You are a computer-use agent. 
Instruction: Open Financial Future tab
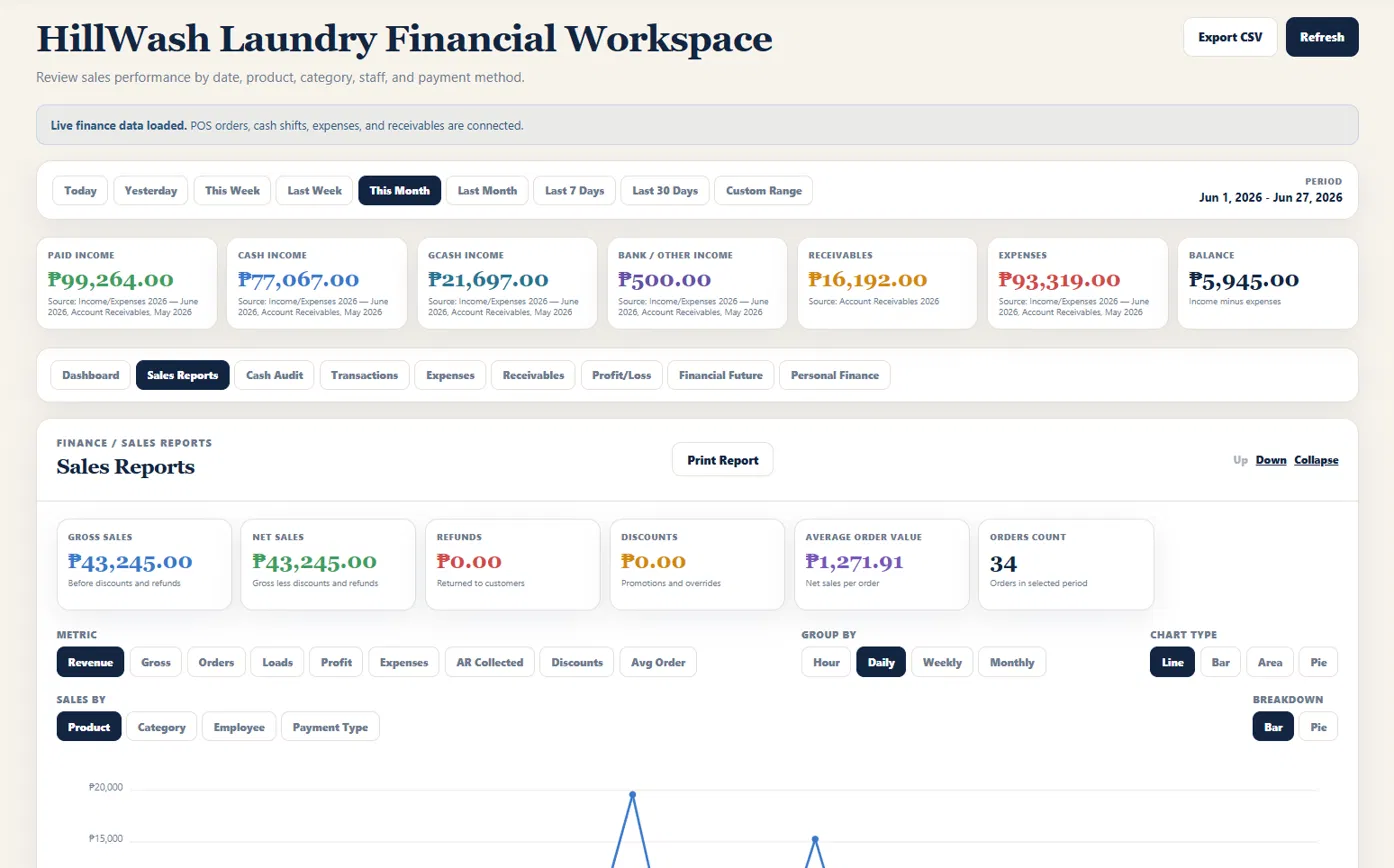(x=721, y=375)
